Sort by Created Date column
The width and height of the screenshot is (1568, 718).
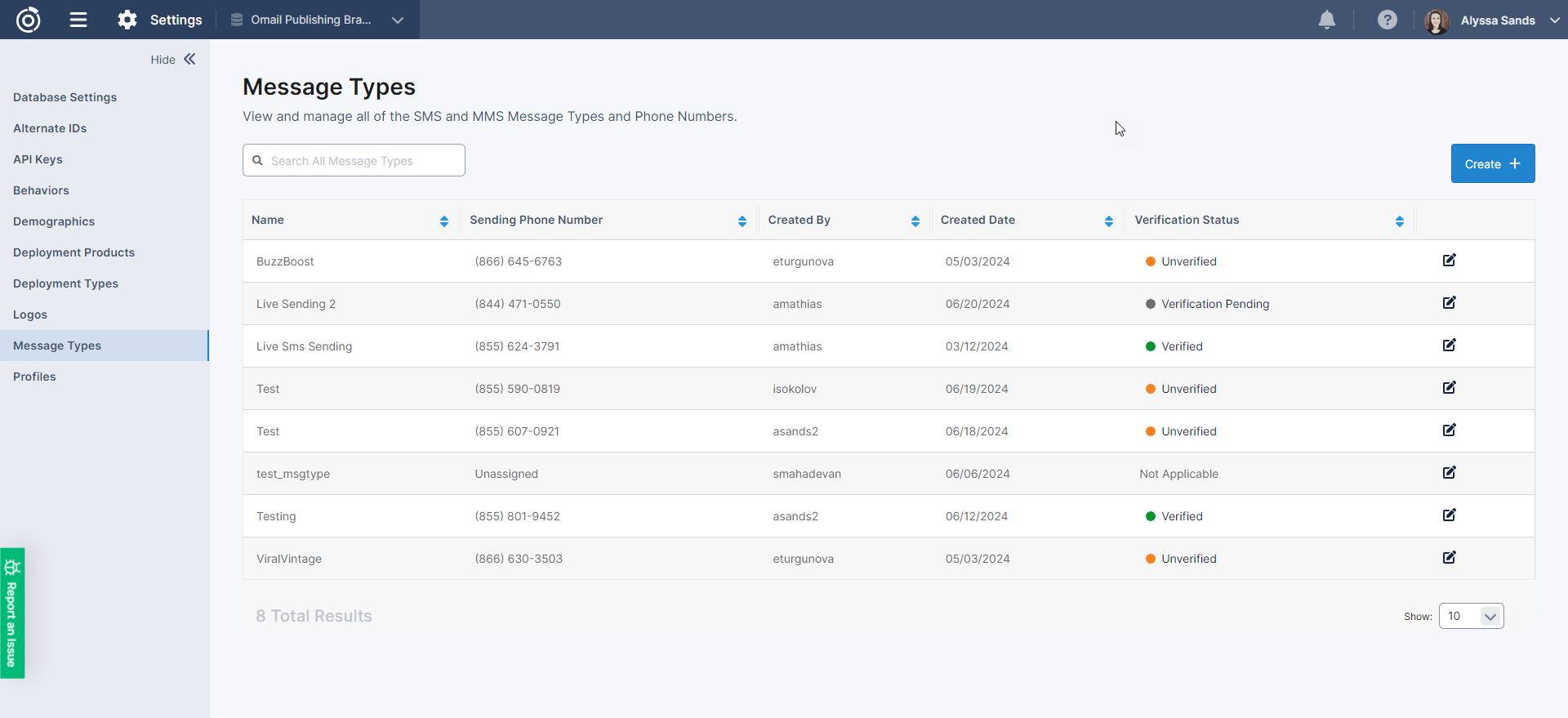pyautogui.click(x=1108, y=221)
